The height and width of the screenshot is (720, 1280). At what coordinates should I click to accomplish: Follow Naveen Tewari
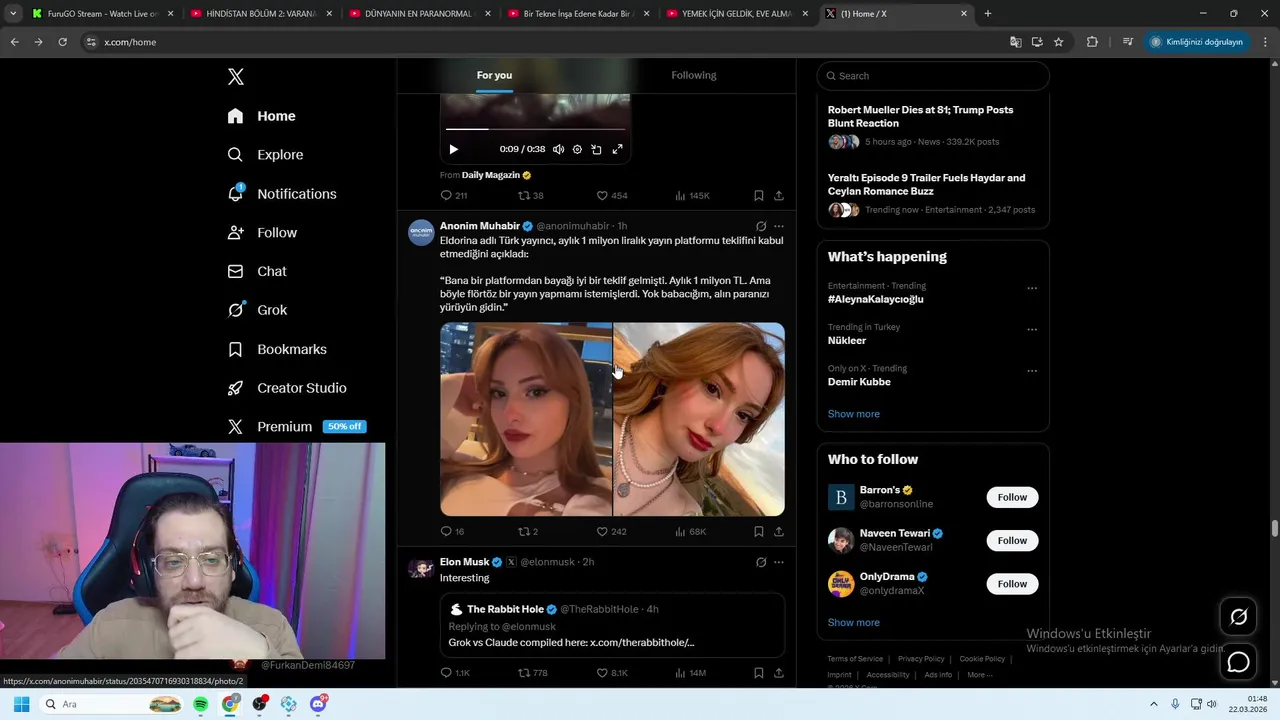[x=1012, y=540]
